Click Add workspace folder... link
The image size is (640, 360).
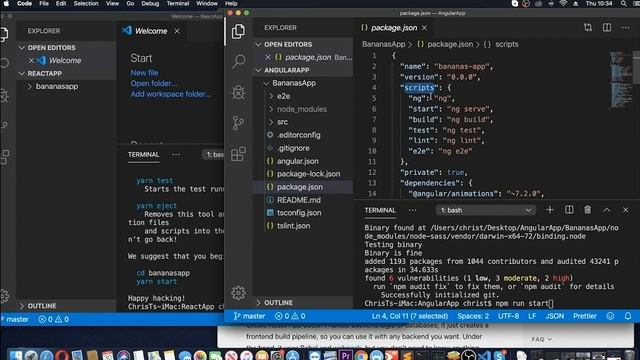pos(171,94)
